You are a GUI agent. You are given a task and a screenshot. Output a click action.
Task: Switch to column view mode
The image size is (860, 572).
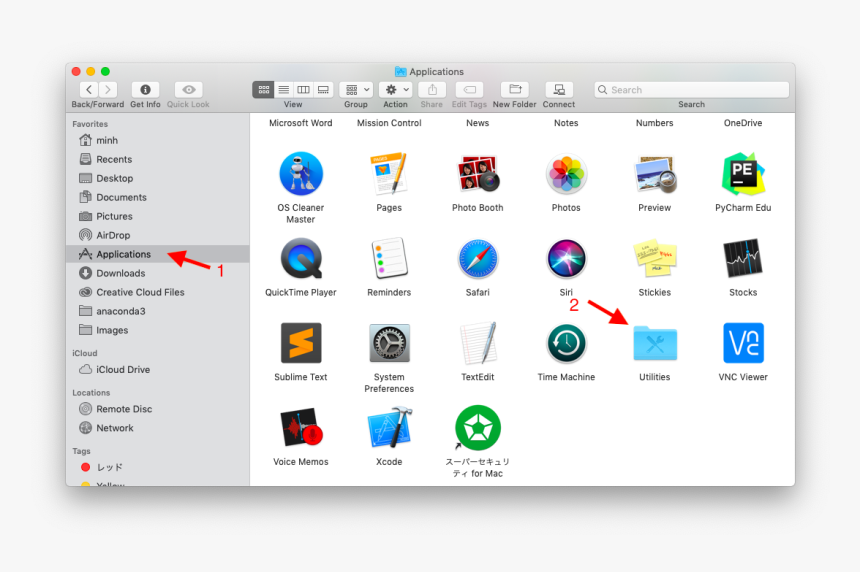tap(303, 90)
